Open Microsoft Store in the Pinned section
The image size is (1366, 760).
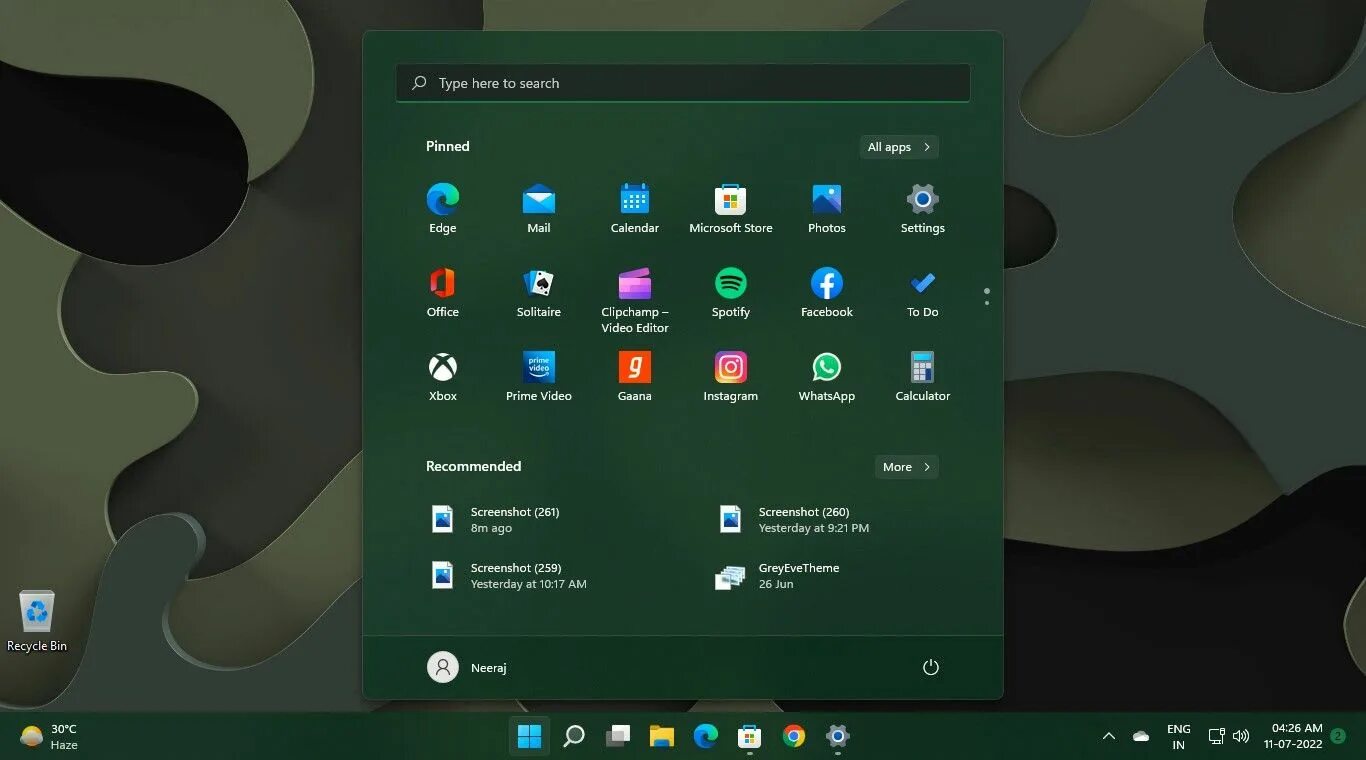point(731,208)
